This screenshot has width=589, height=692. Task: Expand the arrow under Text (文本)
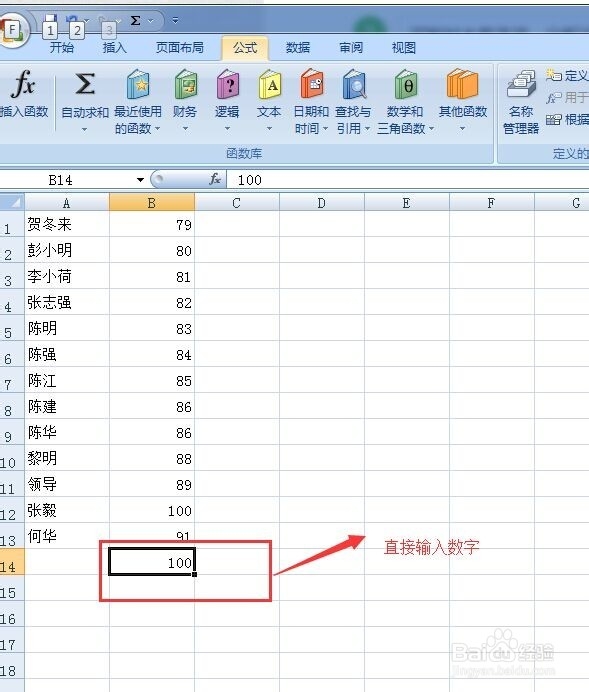(270, 129)
